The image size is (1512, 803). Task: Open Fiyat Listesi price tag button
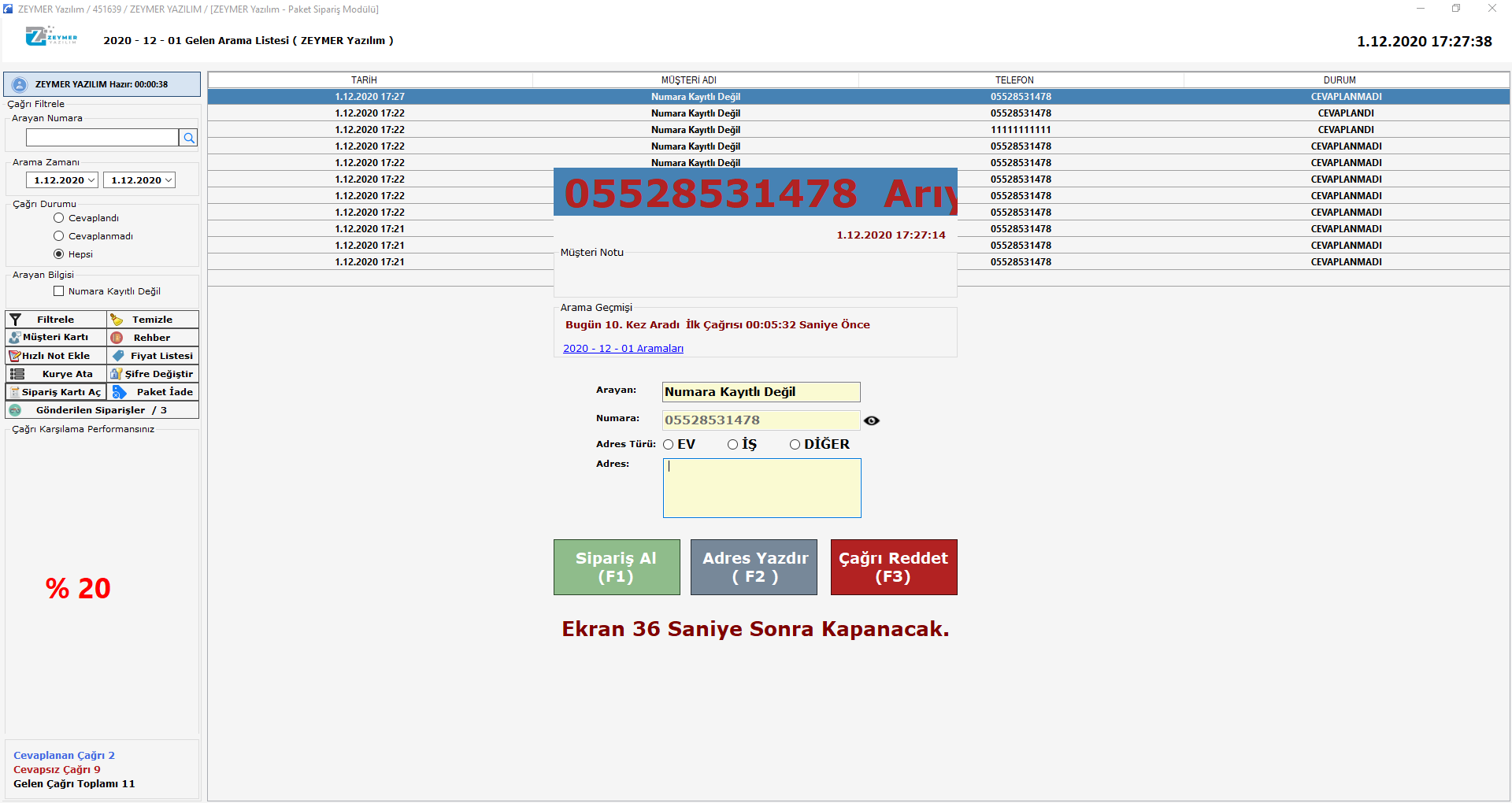[153, 356]
